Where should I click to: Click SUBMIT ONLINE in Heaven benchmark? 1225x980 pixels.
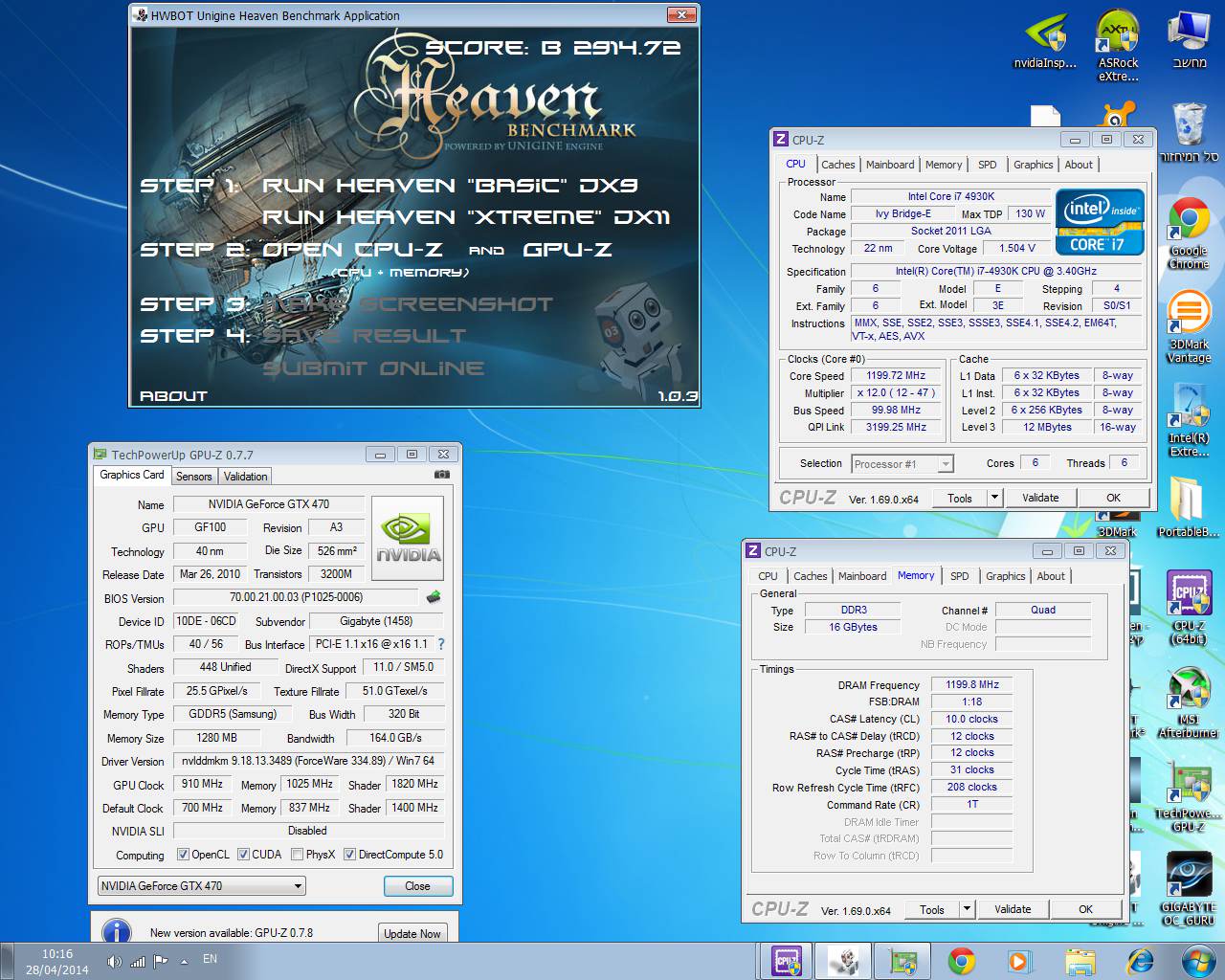373,368
